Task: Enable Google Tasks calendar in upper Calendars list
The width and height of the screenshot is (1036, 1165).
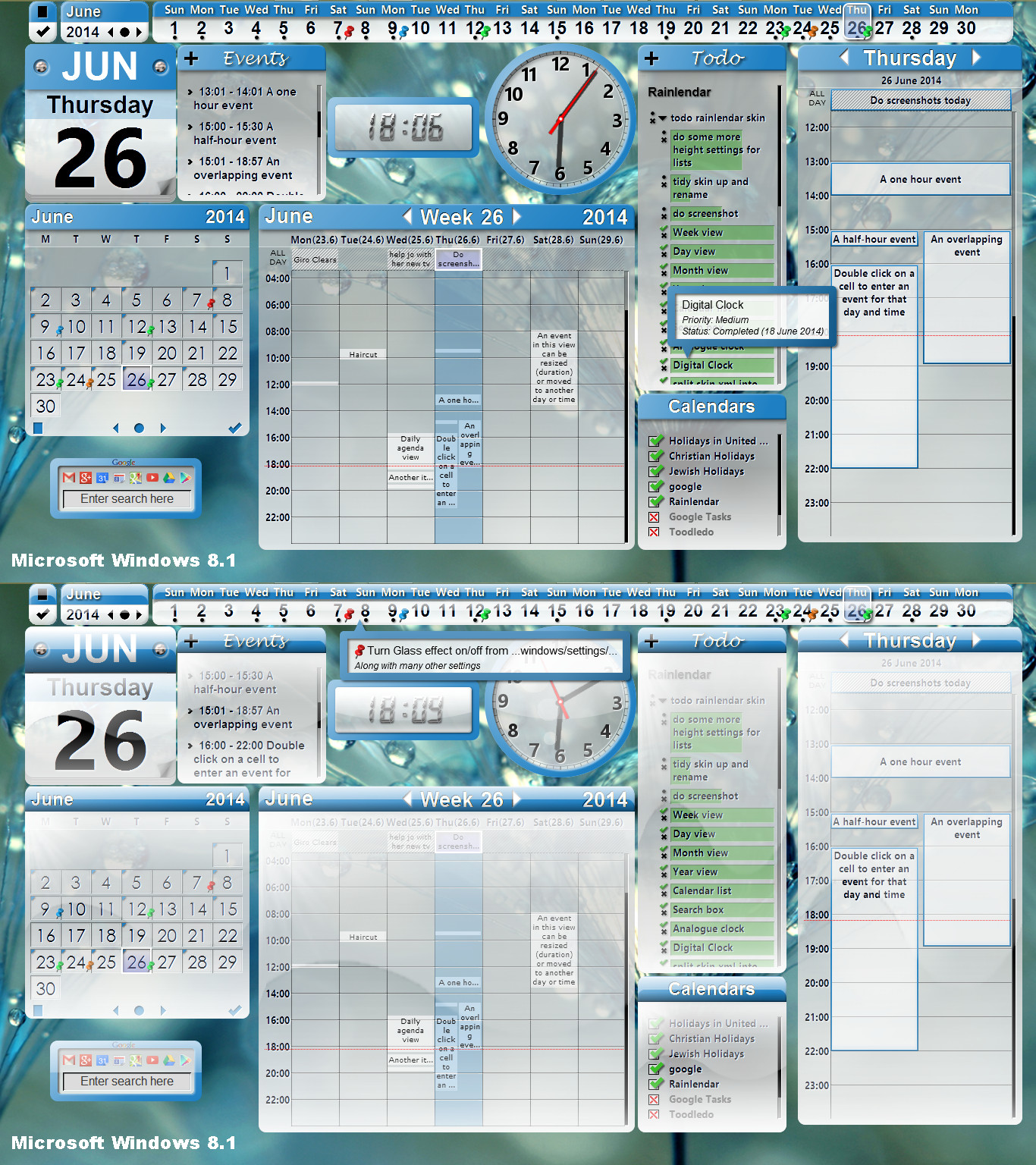Action: tap(654, 517)
